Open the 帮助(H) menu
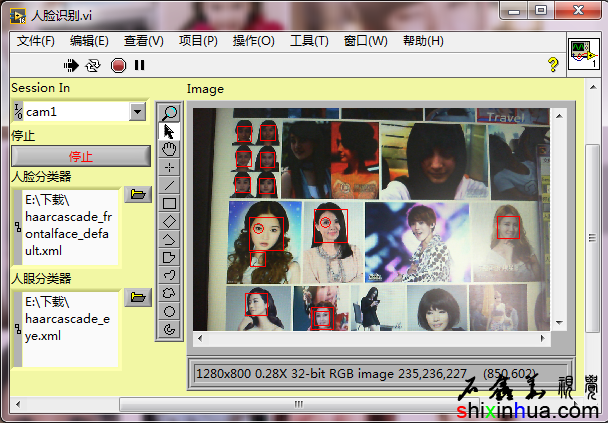This screenshot has width=608, height=423. (423, 41)
